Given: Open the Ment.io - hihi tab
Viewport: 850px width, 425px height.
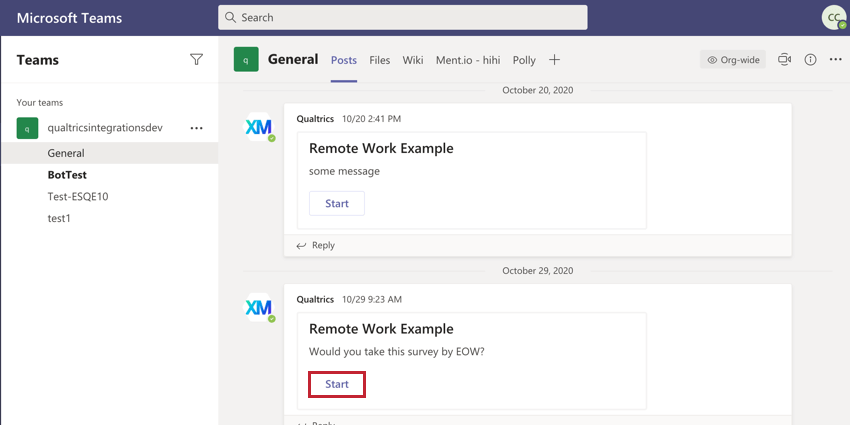Looking at the screenshot, I should point(468,60).
